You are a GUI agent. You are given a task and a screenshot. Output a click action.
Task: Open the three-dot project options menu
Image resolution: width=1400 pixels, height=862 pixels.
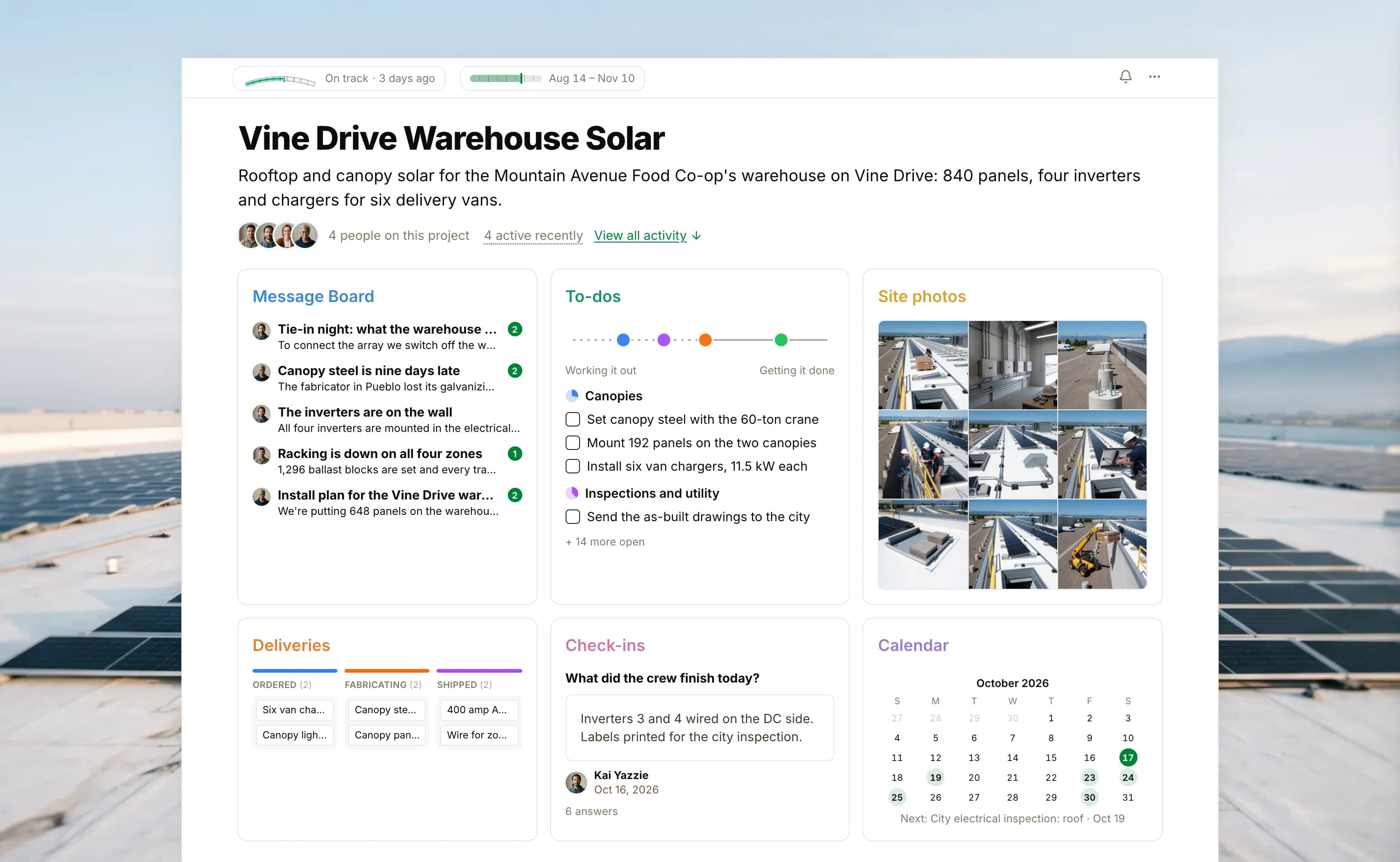(1154, 76)
